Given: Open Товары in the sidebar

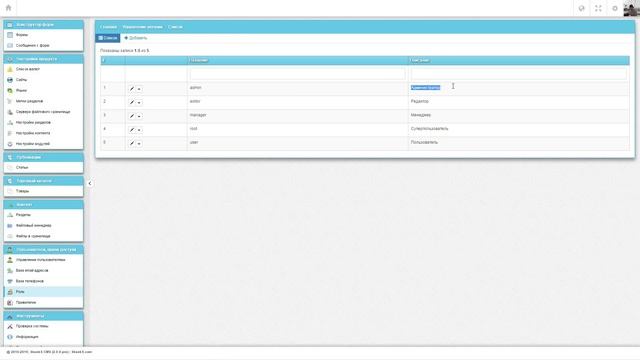Looking at the screenshot, I should pos(43,191).
